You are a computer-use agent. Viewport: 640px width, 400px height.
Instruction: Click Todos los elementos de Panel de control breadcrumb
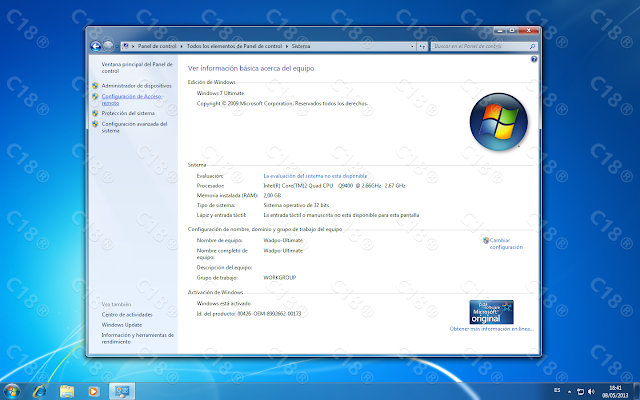234,47
